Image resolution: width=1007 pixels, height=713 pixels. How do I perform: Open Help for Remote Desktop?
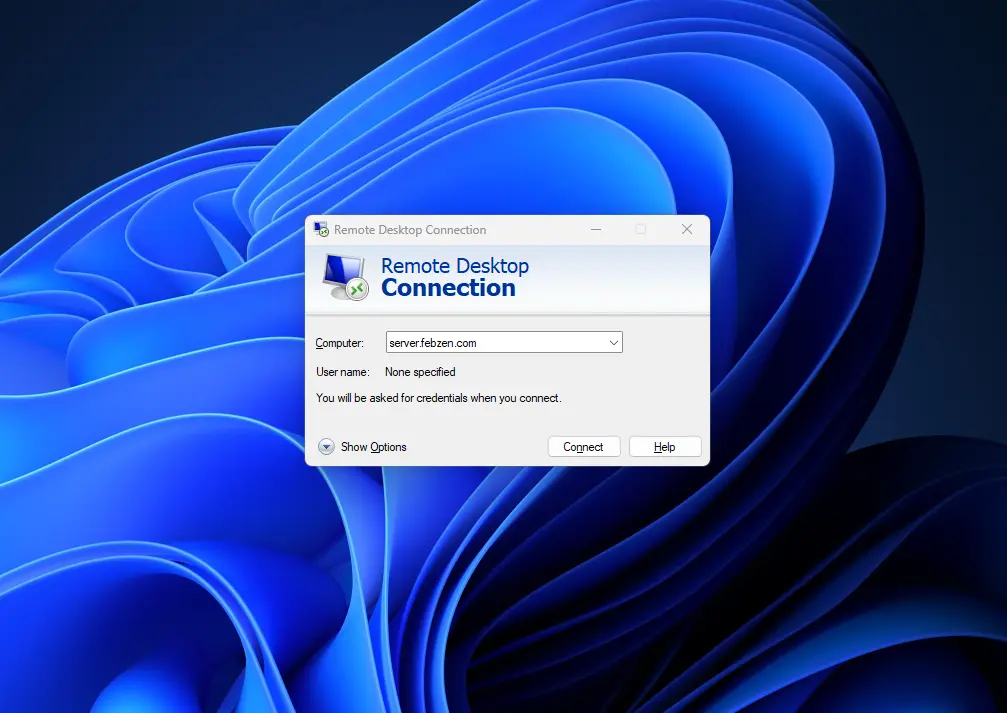[664, 447]
